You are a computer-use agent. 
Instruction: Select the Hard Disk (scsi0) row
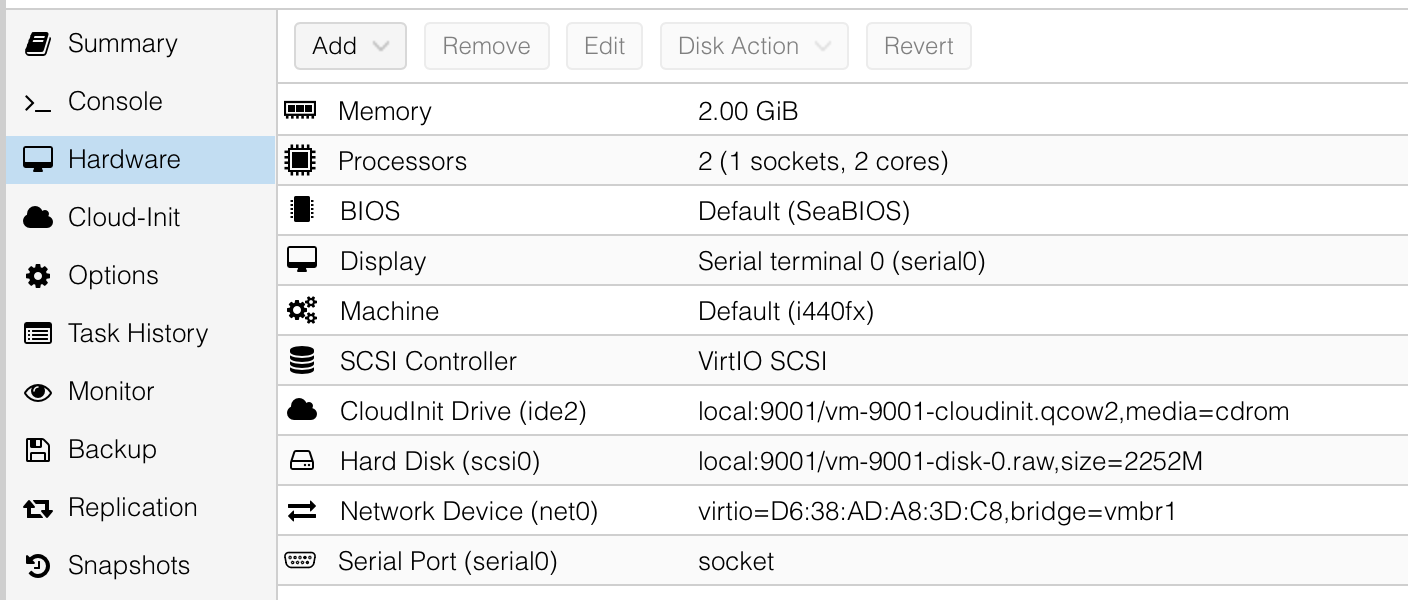(842, 461)
